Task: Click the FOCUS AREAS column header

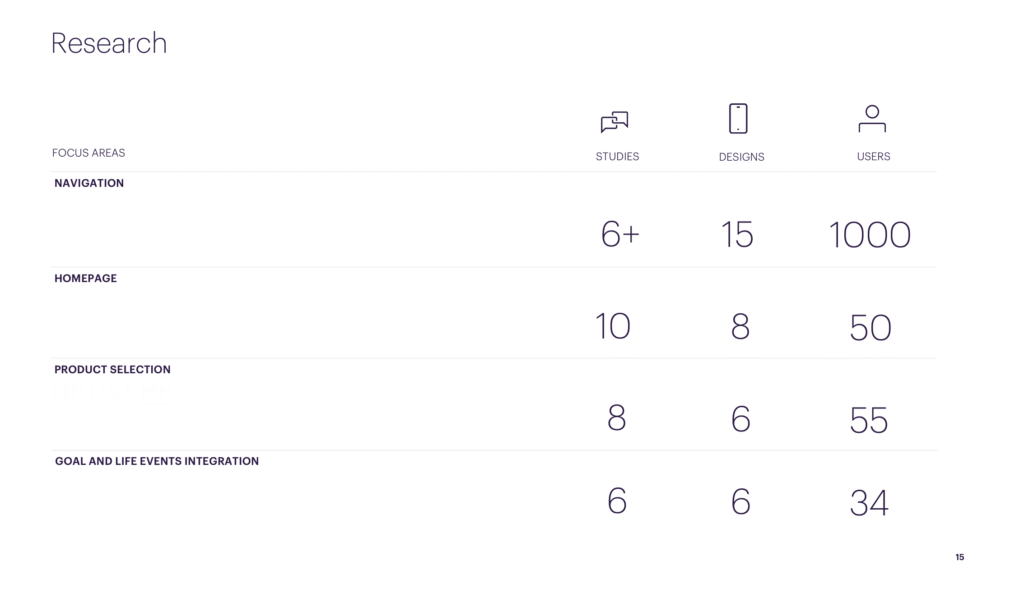Action: (89, 153)
